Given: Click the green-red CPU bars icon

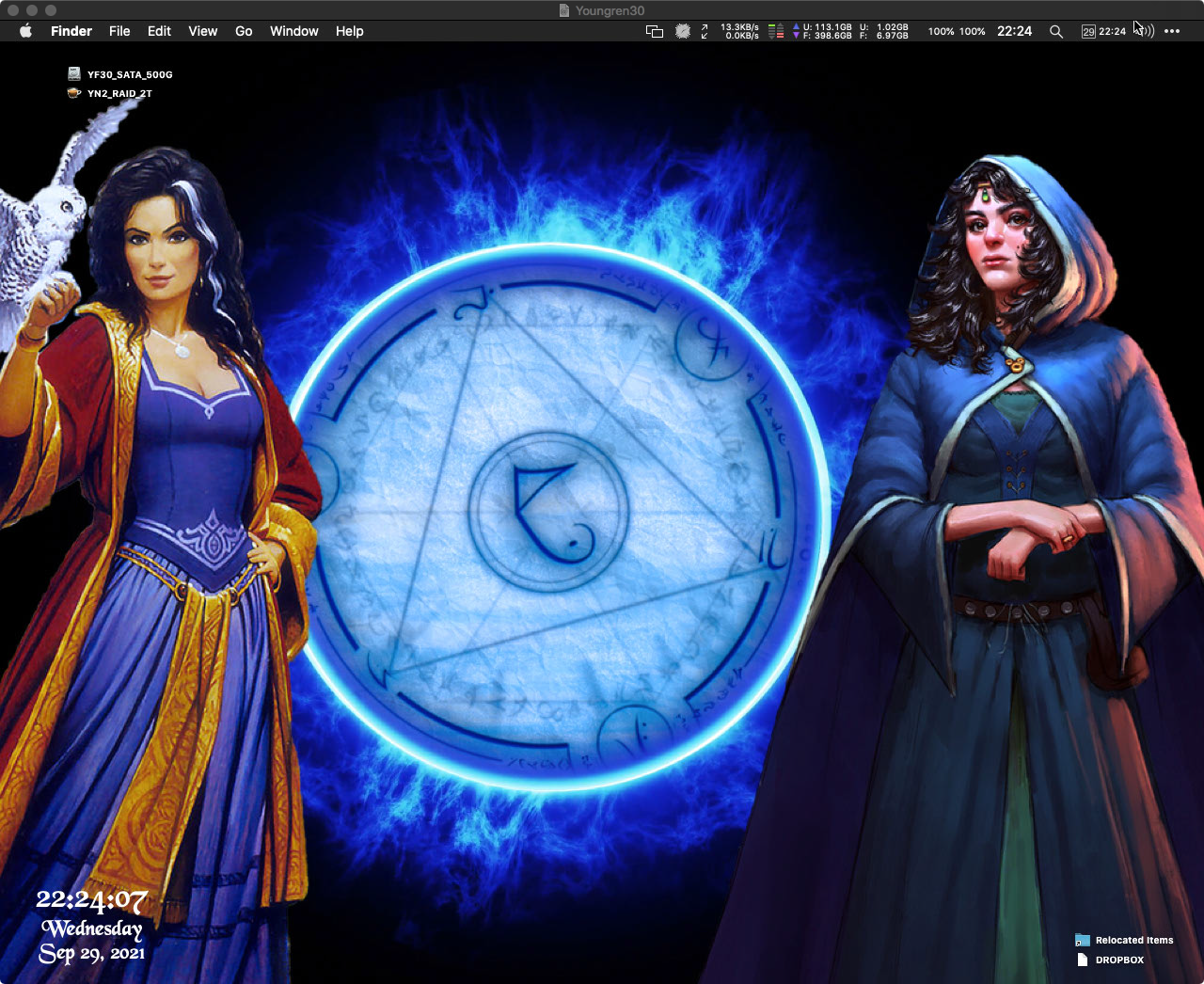Looking at the screenshot, I should [776, 31].
